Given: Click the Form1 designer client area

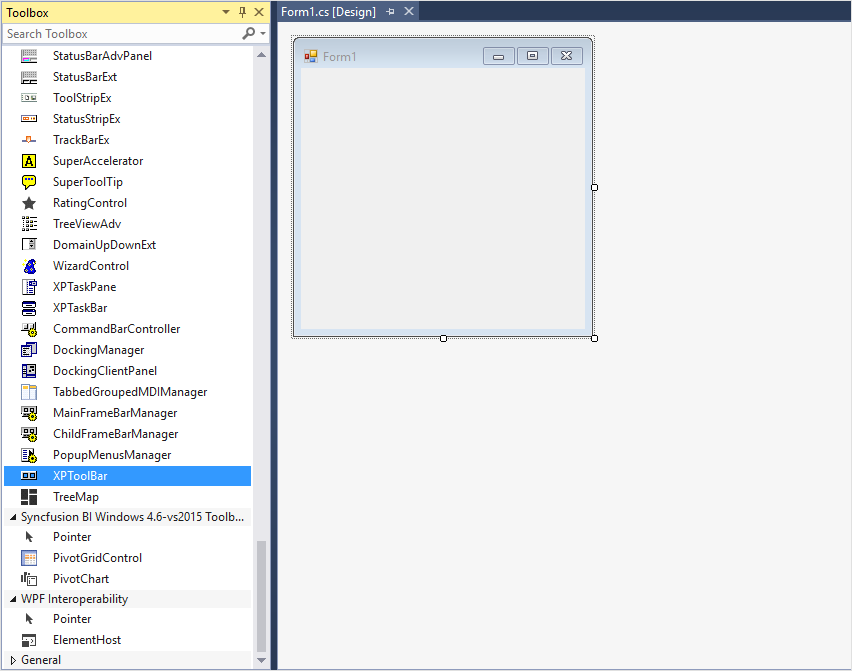Looking at the screenshot, I should (443, 198).
